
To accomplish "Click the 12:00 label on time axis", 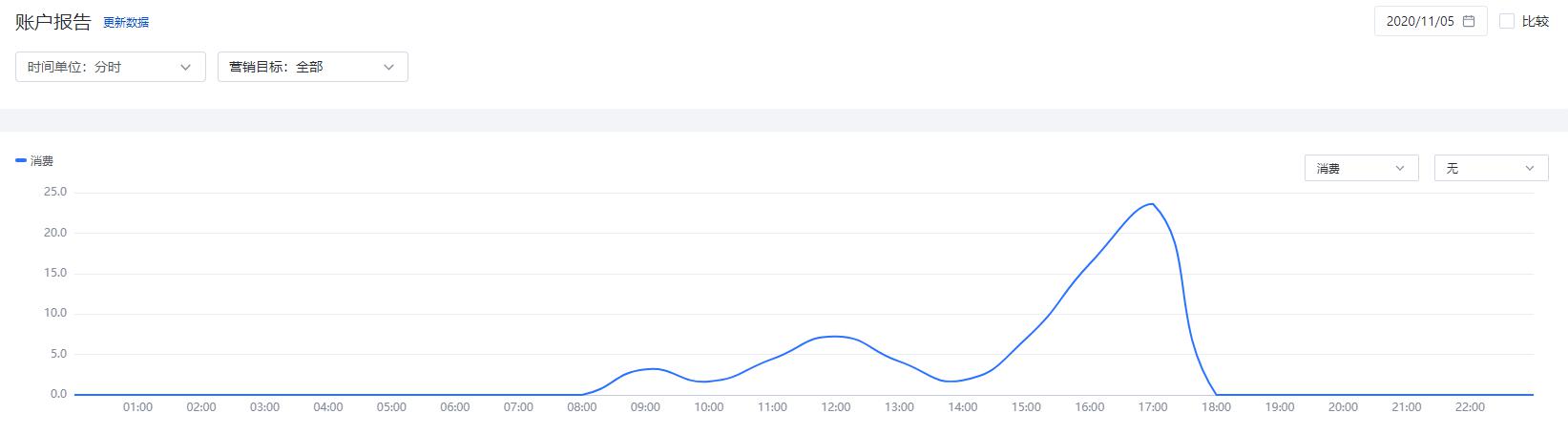I will [836, 407].
